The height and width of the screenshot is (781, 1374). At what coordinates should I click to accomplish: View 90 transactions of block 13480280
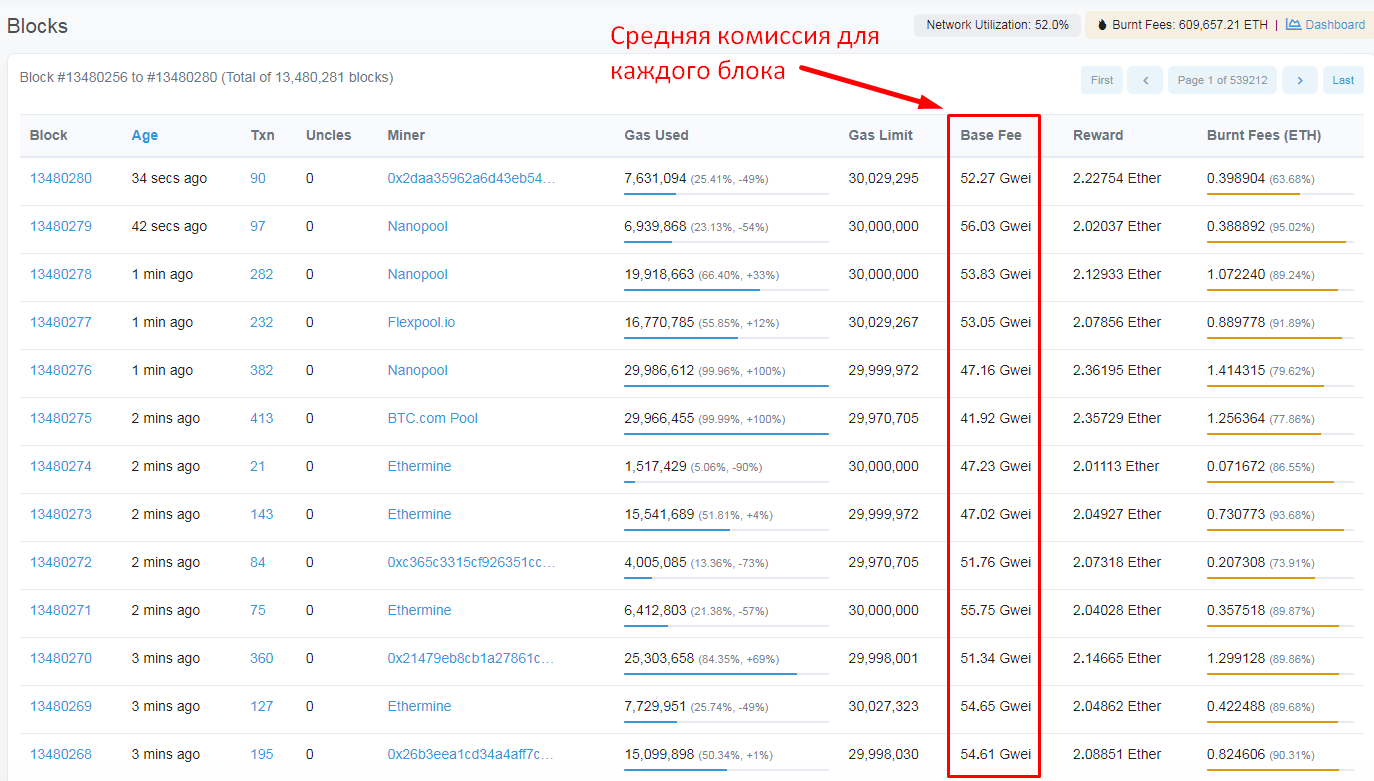coord(258,178)
